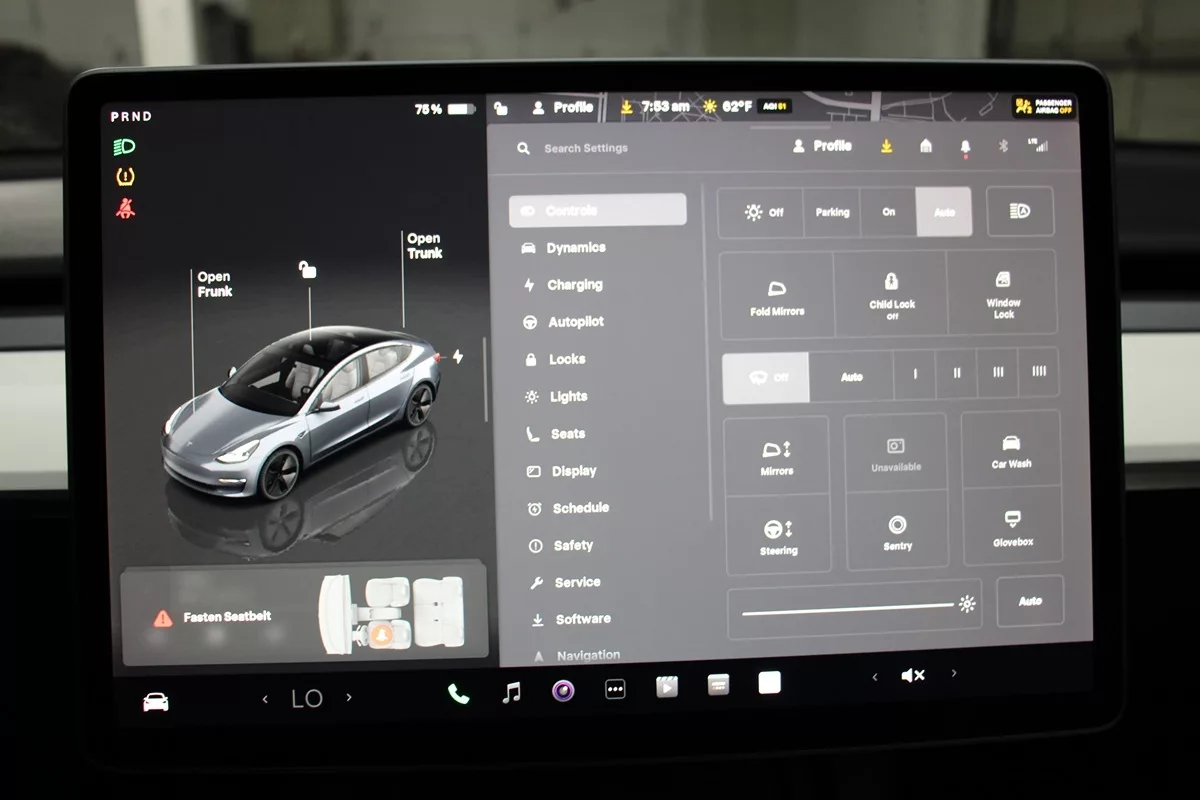This screenshot has width=1200, height=800.
Task: Set headlights to Parking
Action: pos(832,212)
